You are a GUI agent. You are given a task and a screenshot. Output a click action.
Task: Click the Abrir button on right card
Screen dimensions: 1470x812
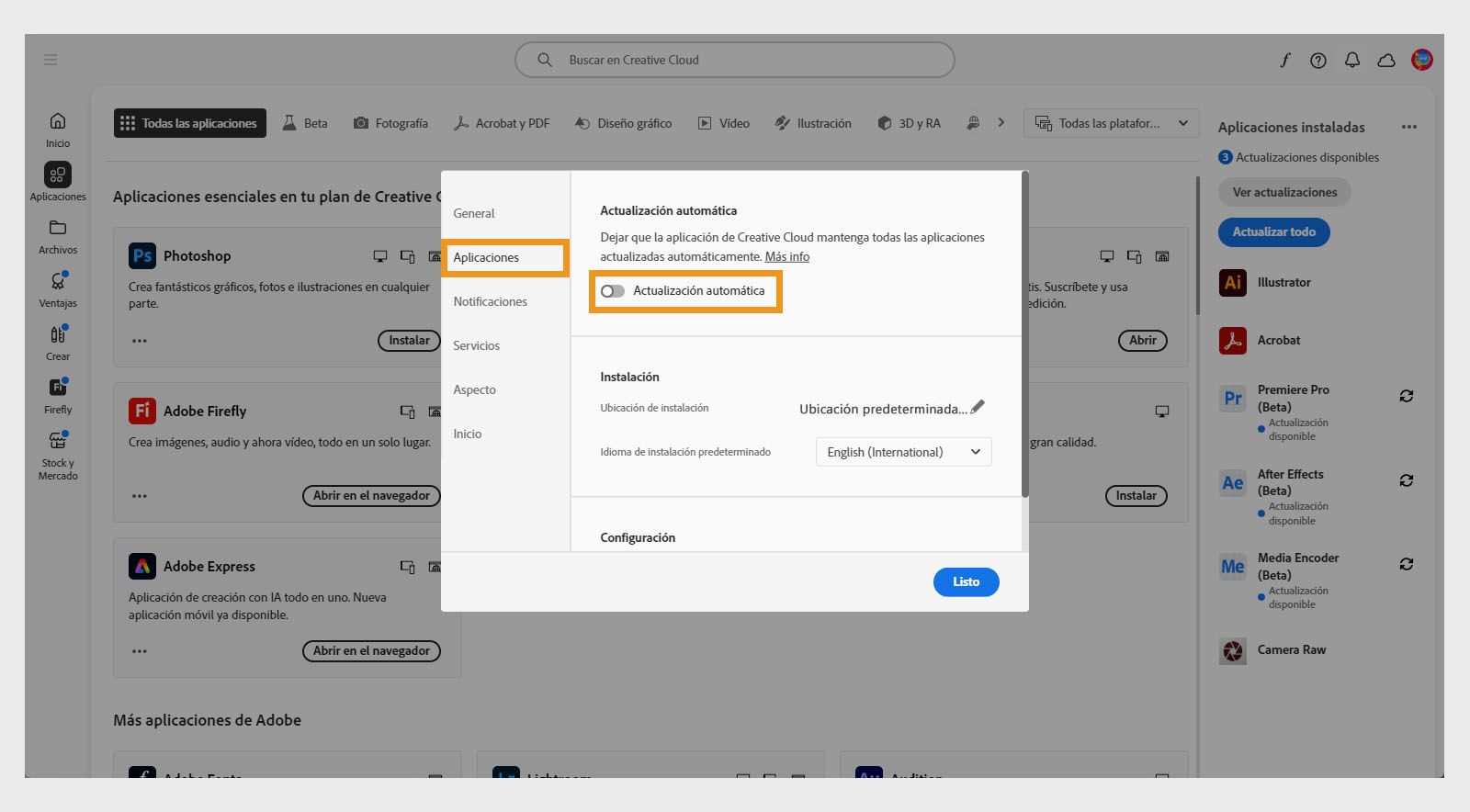[x=1143, y=341]
